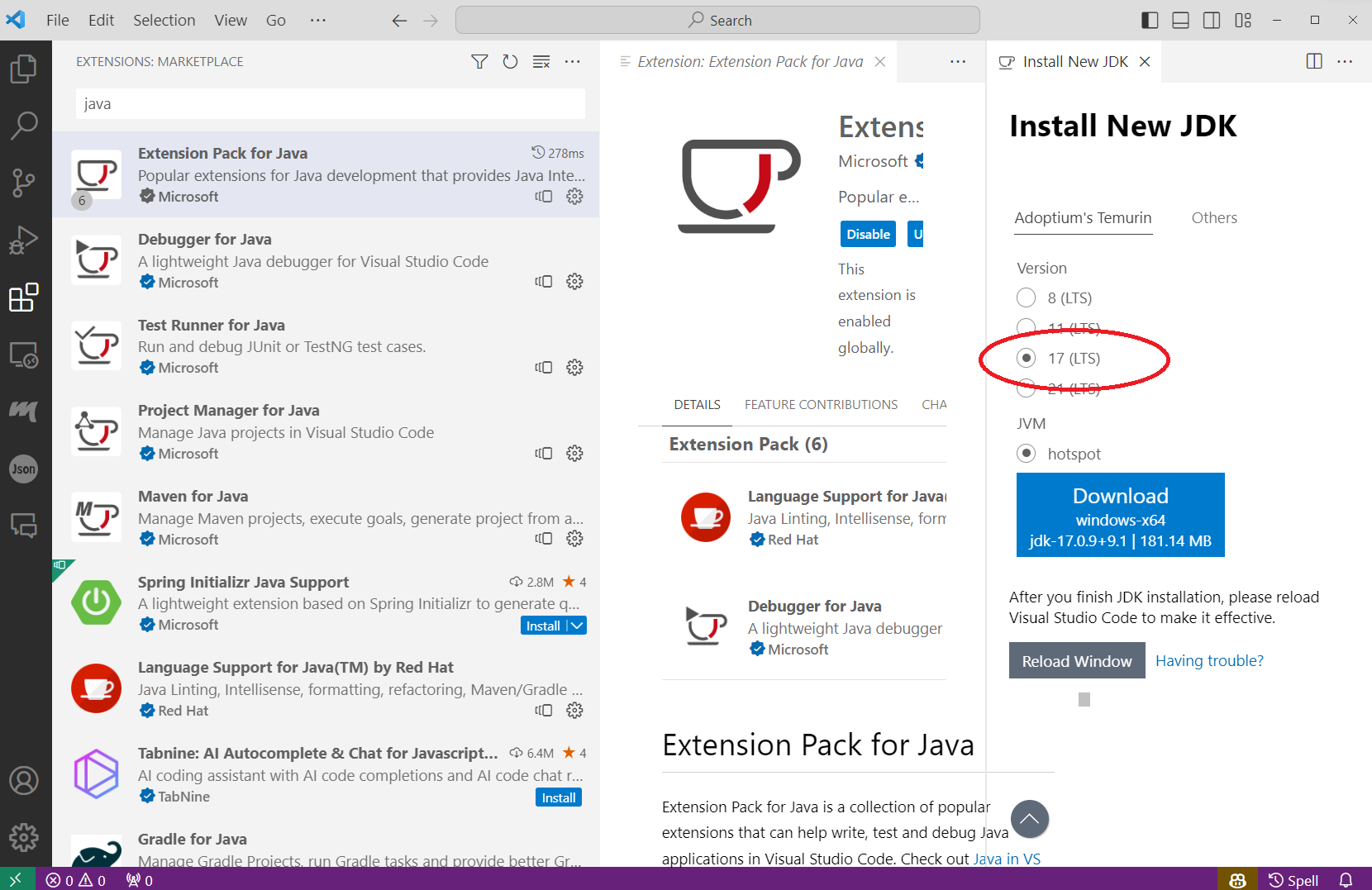
Task: Close the Install New JDK tab
Action: (1145, 61)
